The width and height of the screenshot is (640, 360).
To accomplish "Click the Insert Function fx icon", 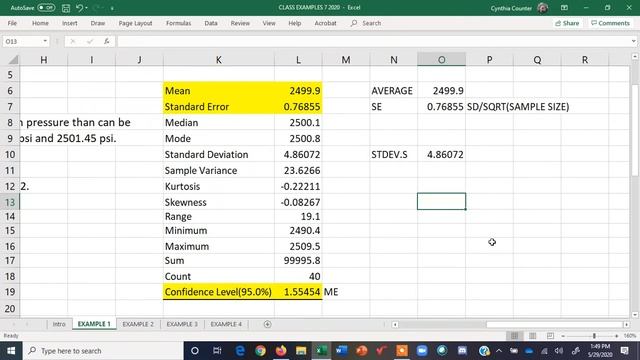I will (x=107, y=41).
